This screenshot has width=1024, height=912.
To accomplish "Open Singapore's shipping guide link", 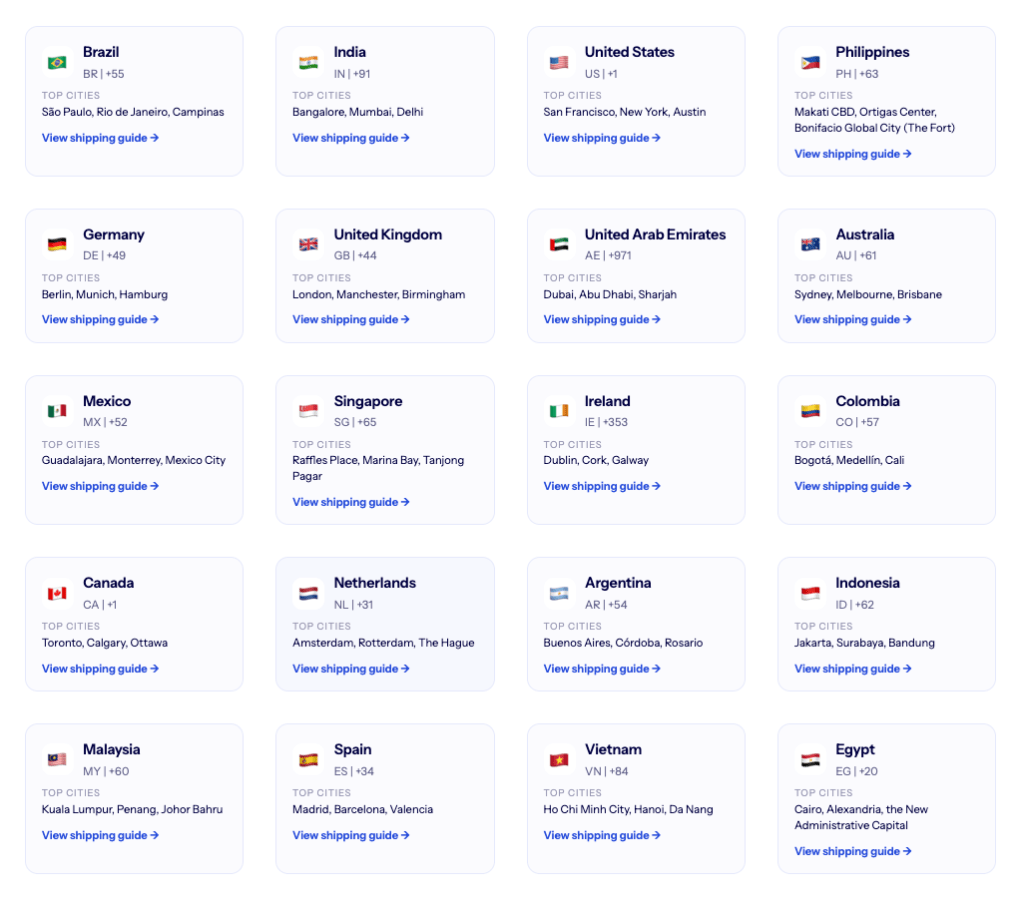I will pyautogui.click(x=350, y=502).
